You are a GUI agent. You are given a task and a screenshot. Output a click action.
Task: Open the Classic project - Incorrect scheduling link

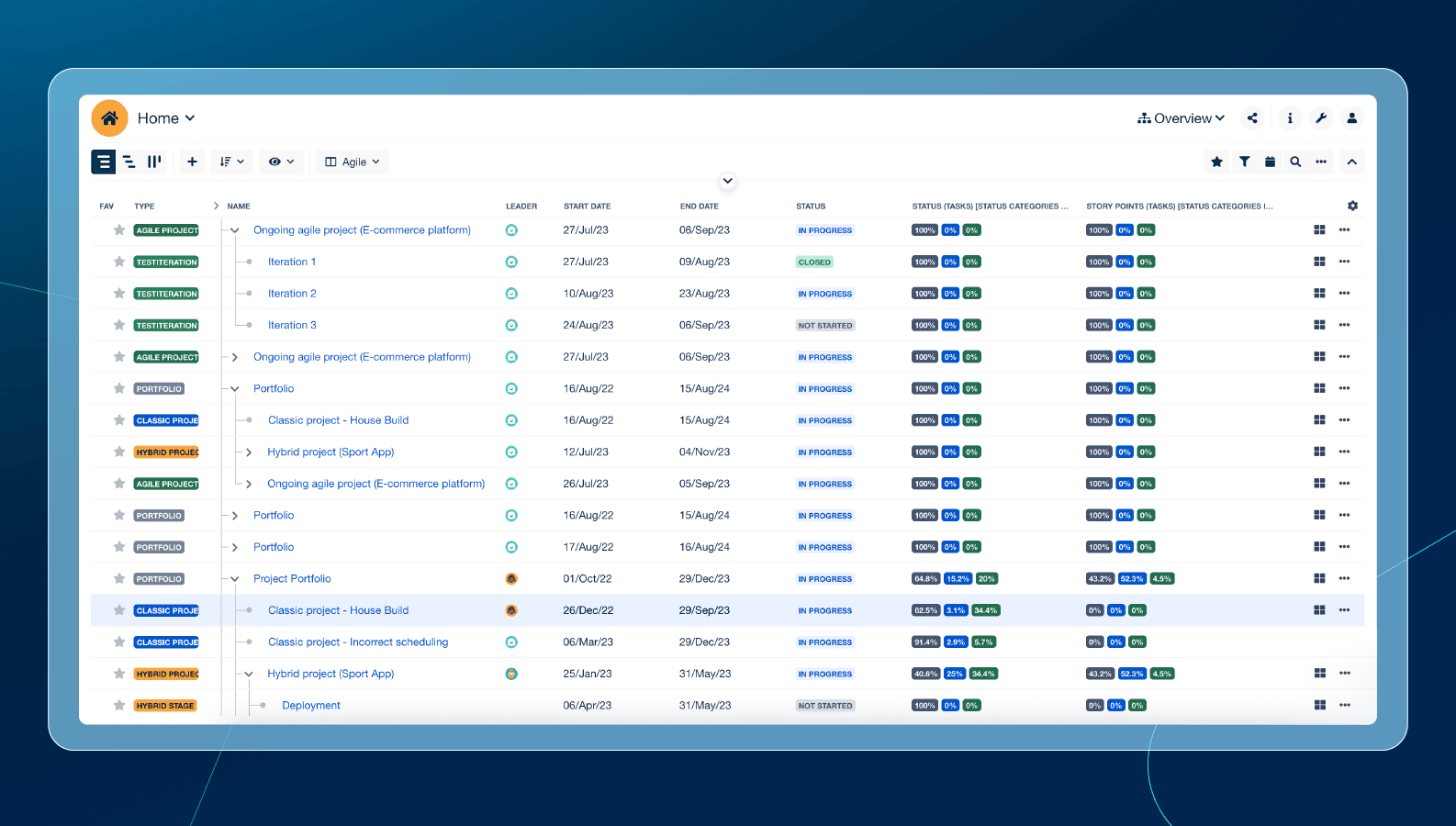tap(358, 642)
